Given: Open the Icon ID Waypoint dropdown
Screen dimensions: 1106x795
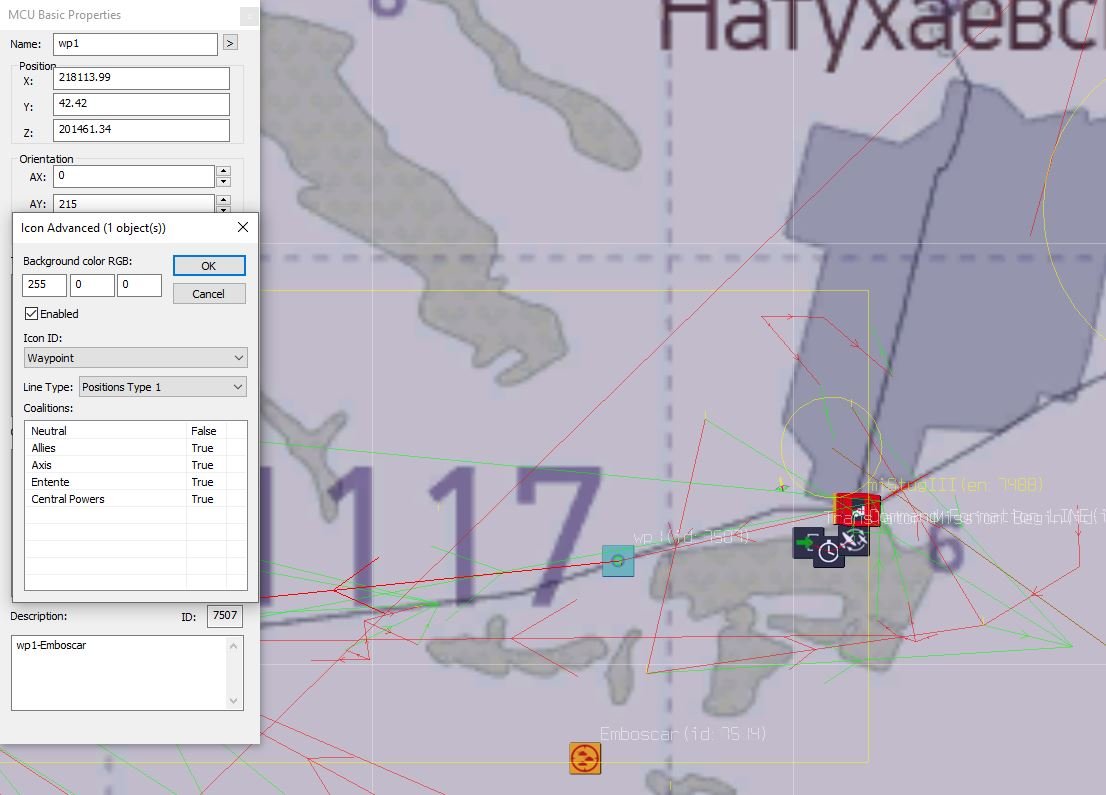Looking at the screenshot, I should 135,358.
